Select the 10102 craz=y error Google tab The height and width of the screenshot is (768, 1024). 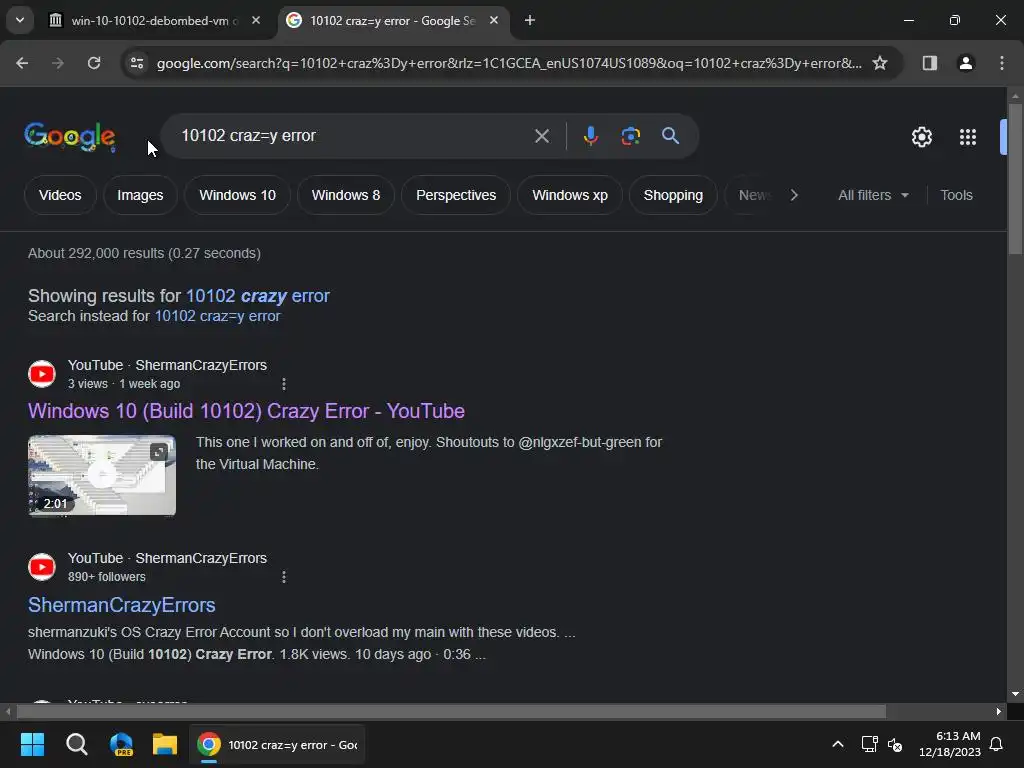[392, 21]
